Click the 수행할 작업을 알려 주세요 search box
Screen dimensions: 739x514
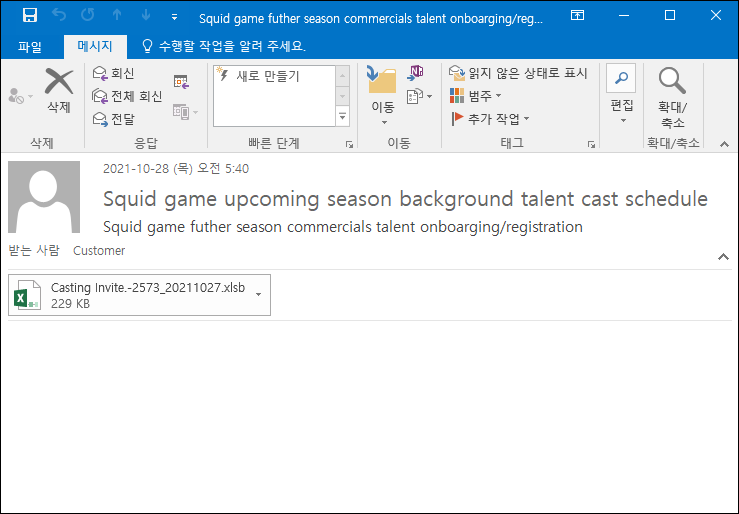point(224,46)
